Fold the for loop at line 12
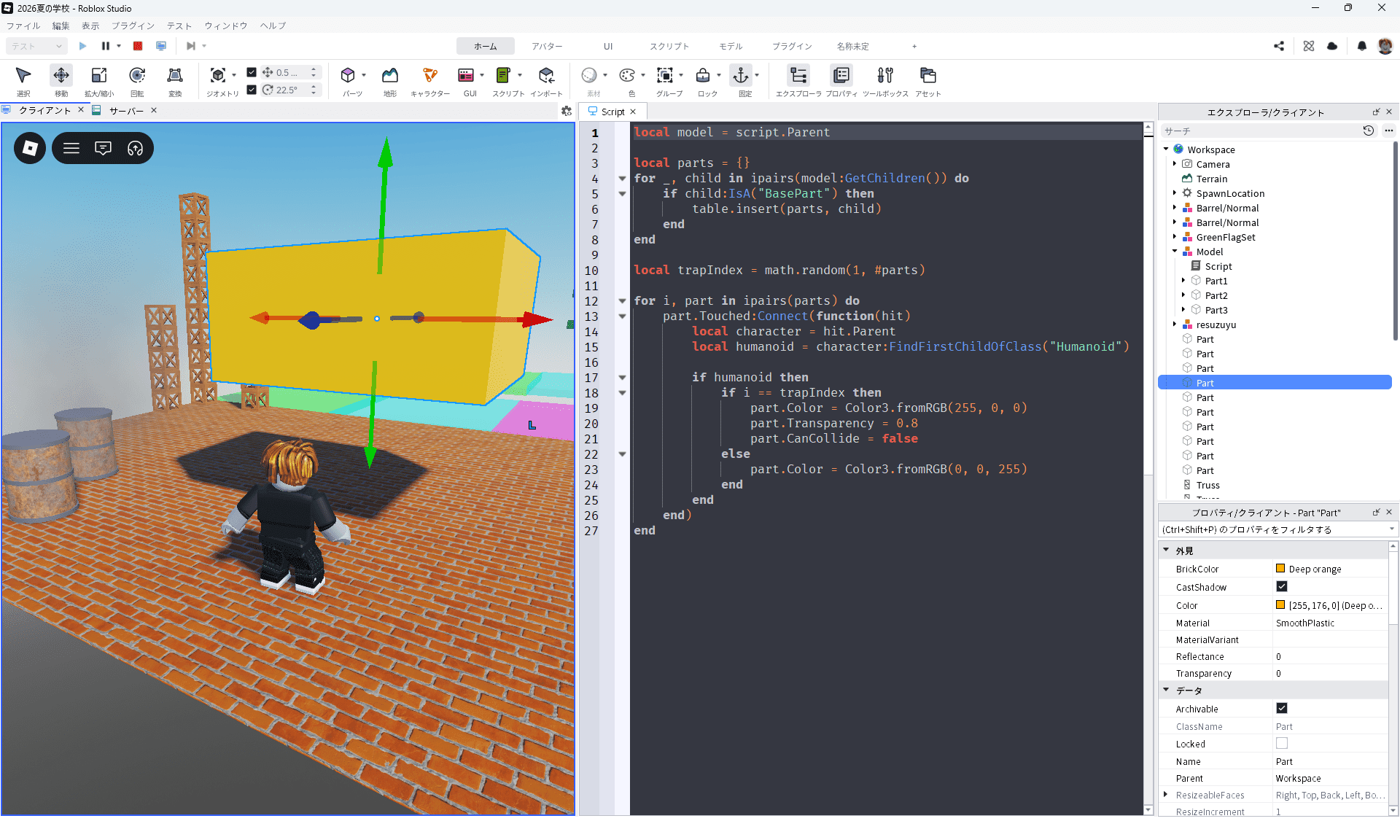 click(622, 301)
